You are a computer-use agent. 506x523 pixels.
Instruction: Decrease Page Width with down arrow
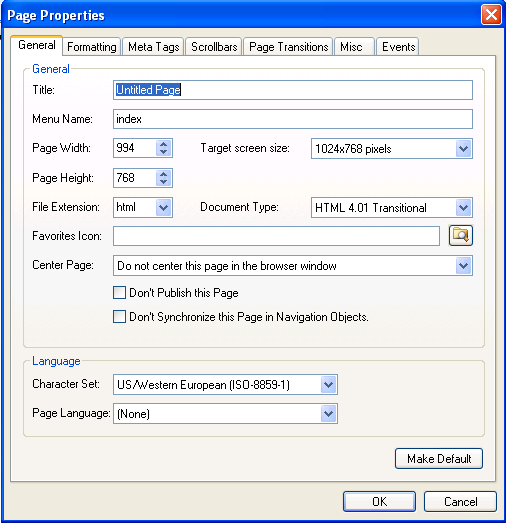[x=163, y=152]
